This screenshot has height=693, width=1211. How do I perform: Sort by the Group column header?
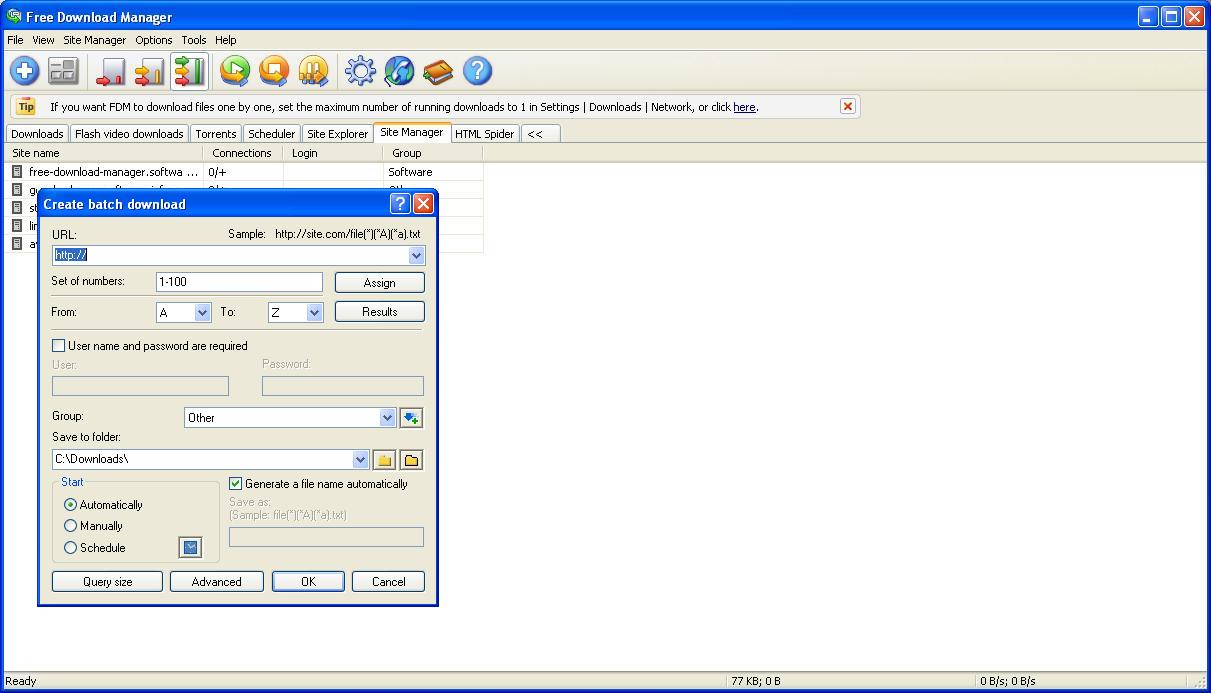pos(433,153)
